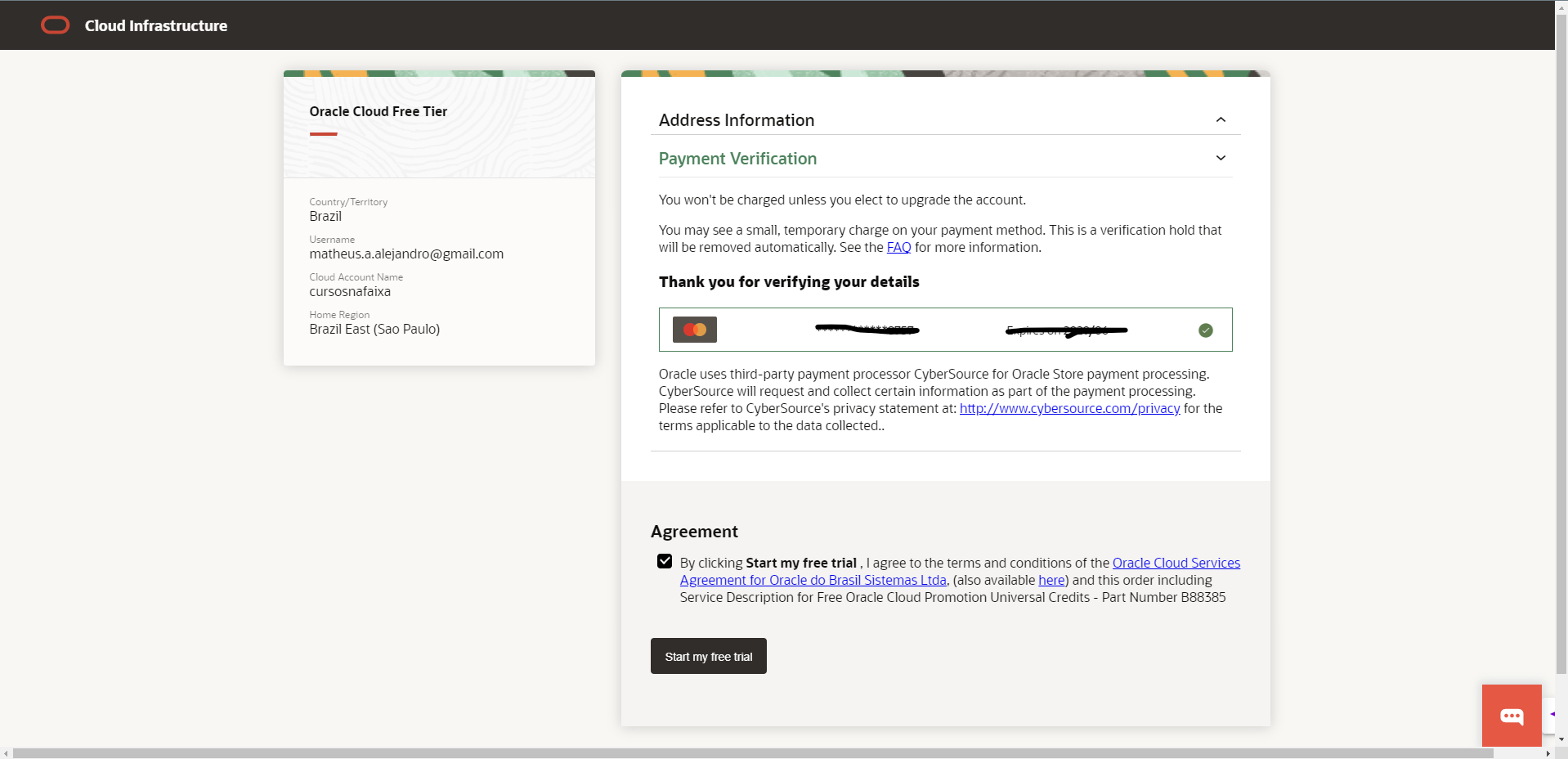Click the Address Information section heading
Image resolution: width=1568 pixels, height=759 pixels.
coord(737,120)
